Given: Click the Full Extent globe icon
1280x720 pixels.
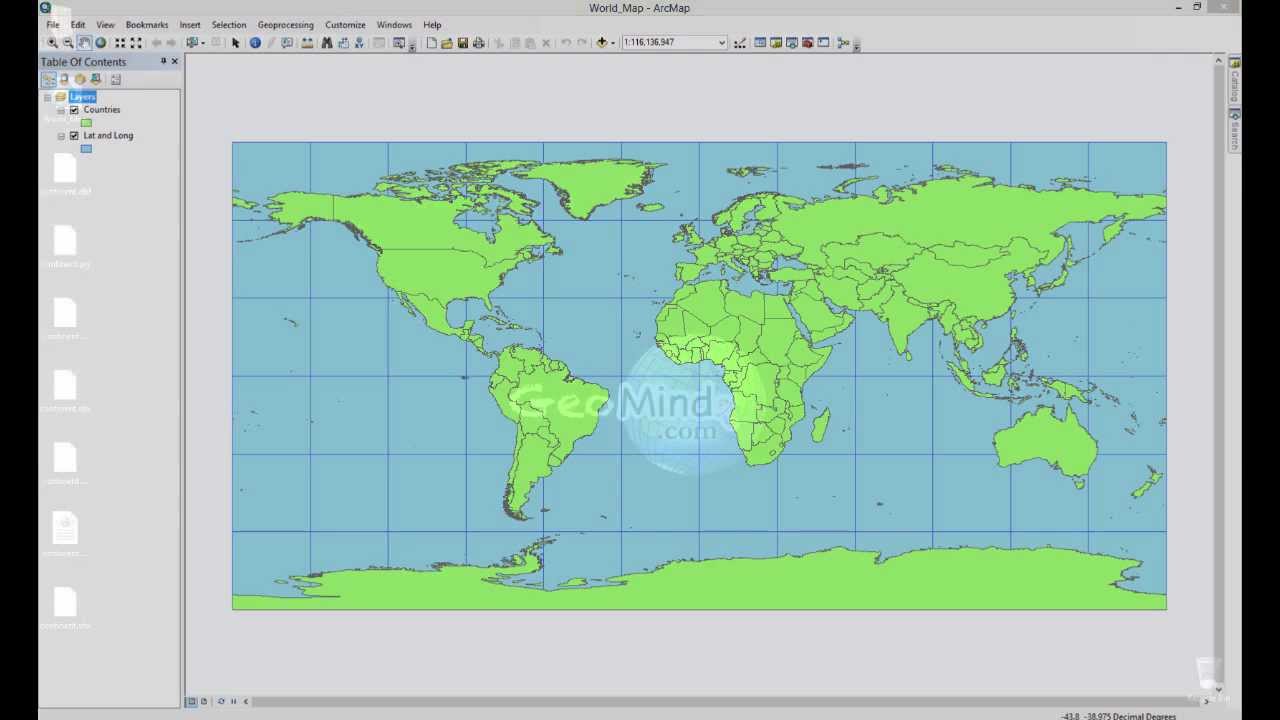Looking at the screenshot, I should [100, 42].
